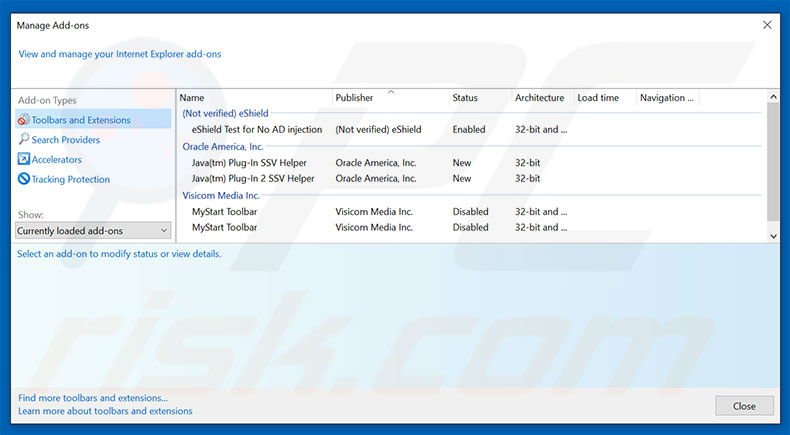Select Toolbars and Extensions add-on type

tap(93, 120)
